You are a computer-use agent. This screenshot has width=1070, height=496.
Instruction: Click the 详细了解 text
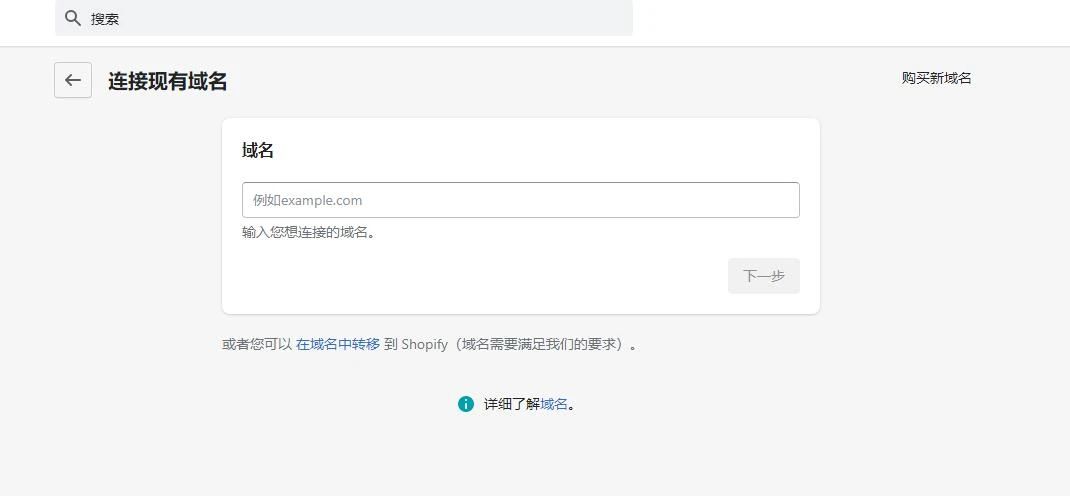click(511, 404)
